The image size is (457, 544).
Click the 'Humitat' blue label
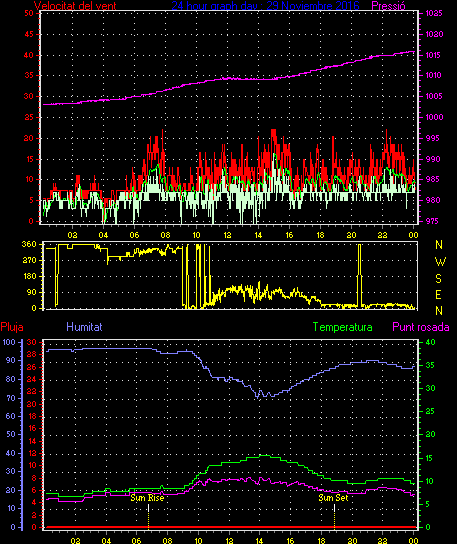(x=84, y=327)
